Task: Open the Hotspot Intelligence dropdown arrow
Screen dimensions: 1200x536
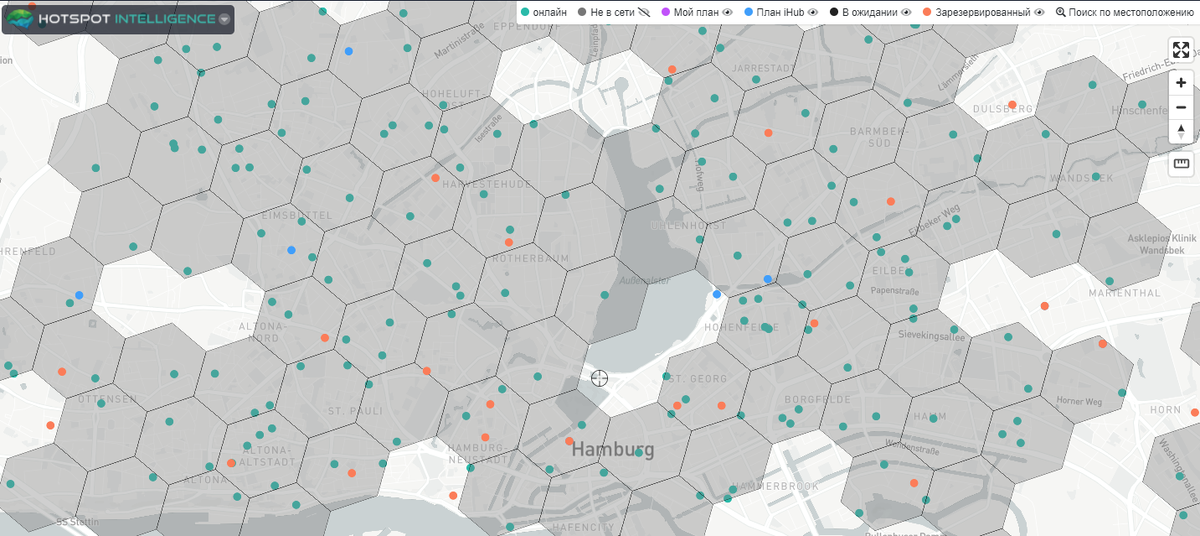Action: [x=224, y=19]
